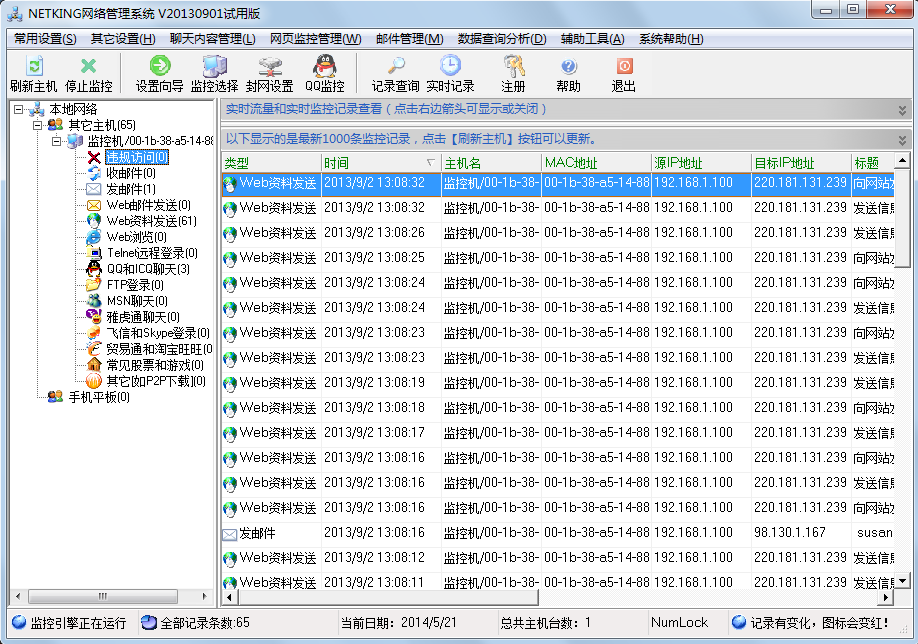The height and width of the screenshot is (644, 918).
Task: Select 手机平板(0) tree node
Action: click(x=99, y=397)
